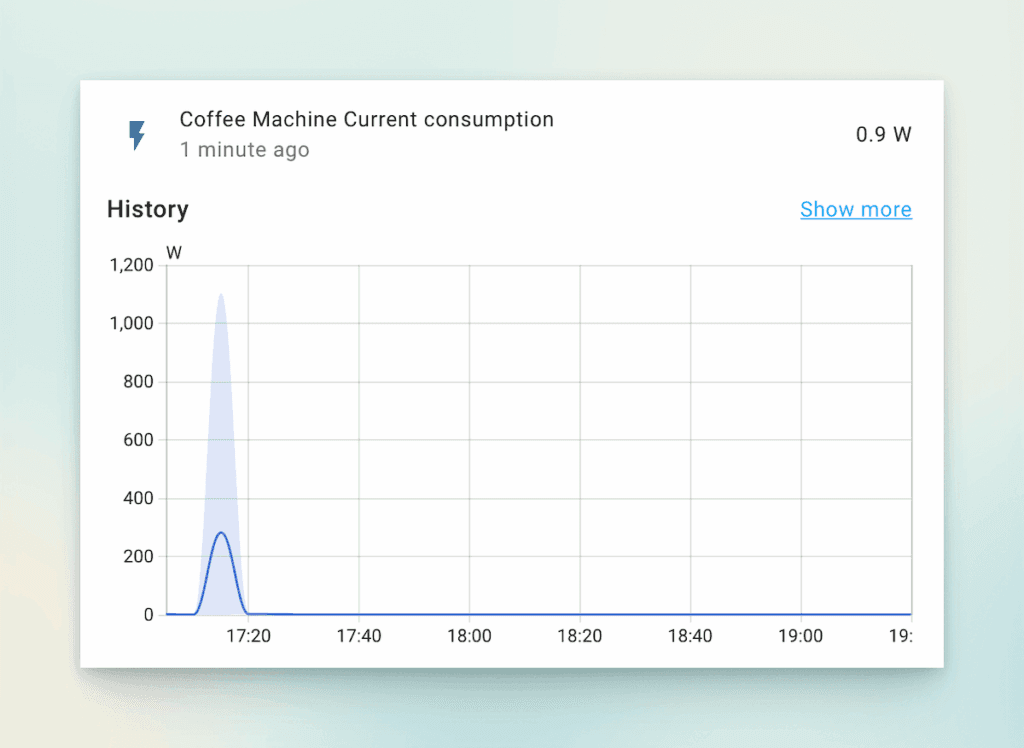
Task: Click the W unit label above the axis
Action: click(x=174, y=252)
